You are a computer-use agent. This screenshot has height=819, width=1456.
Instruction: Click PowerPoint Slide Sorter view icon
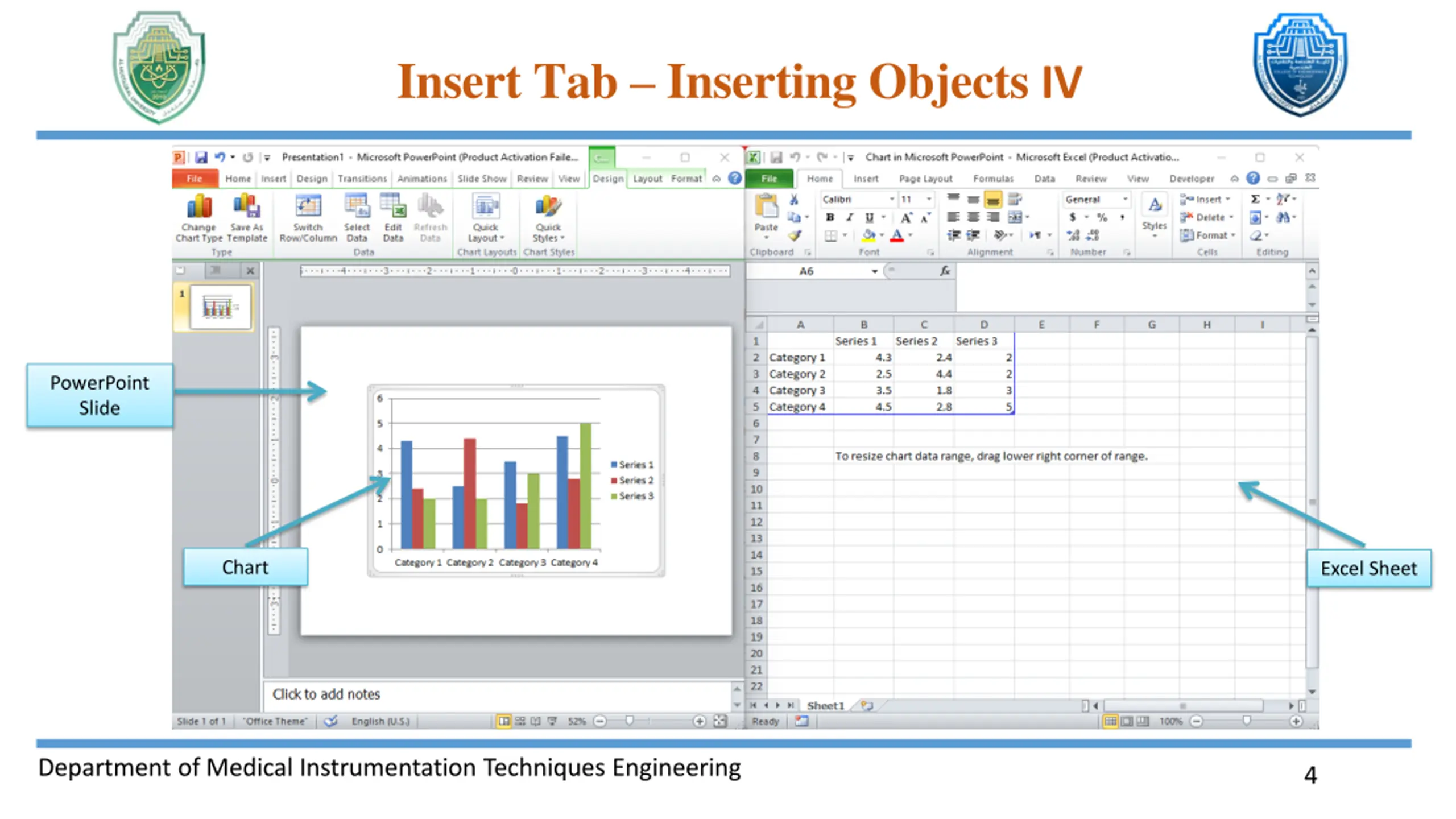(520, 721)
